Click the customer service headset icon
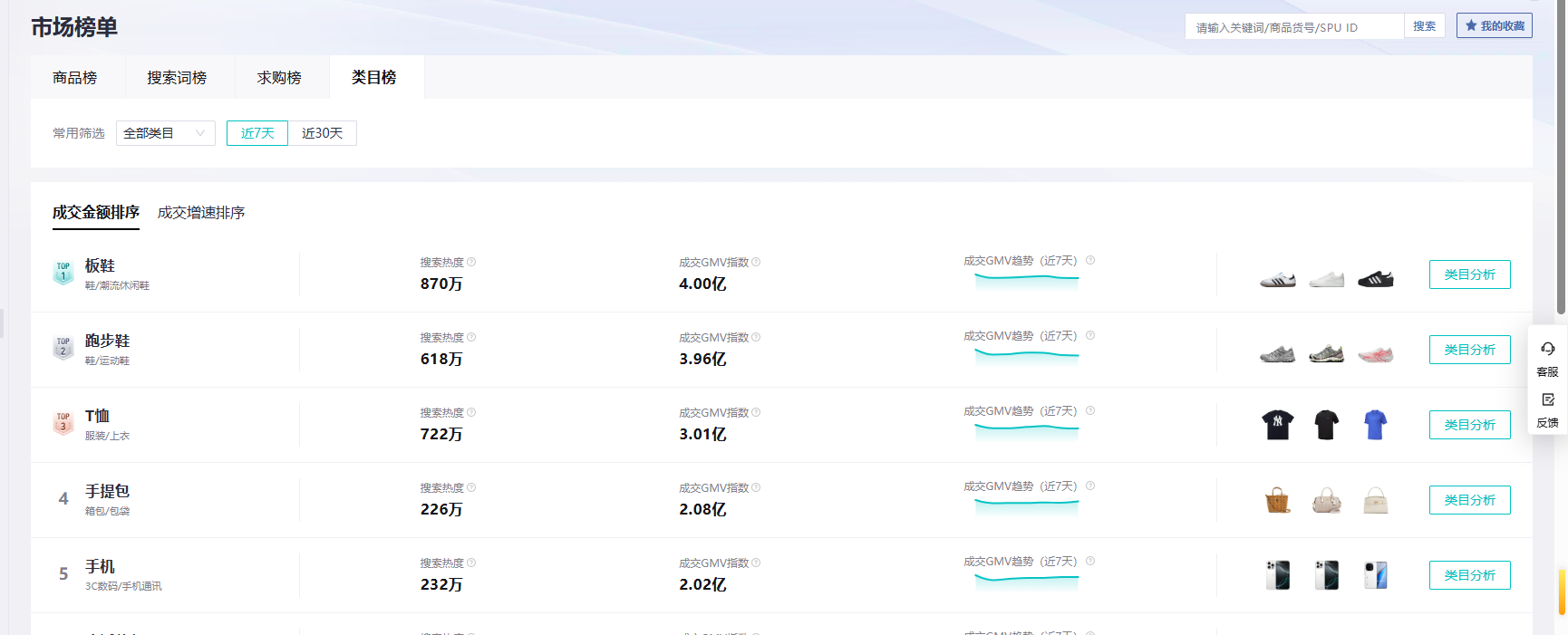1568x635 pixels. (x=1547, y=349)
